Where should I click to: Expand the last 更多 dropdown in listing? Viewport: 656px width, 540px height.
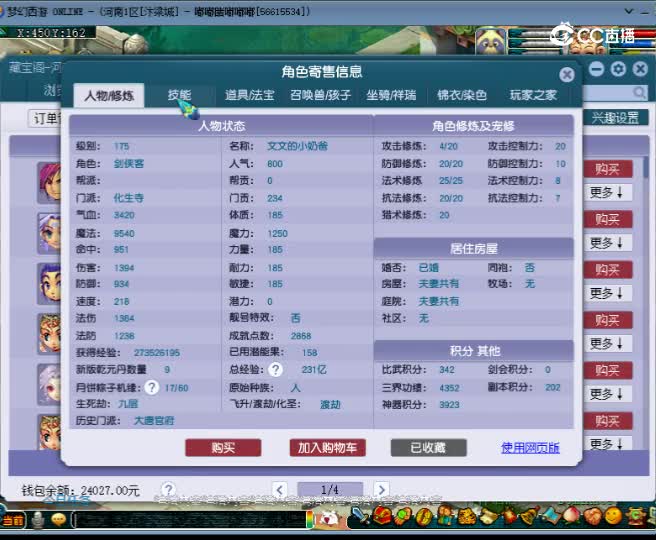click(608, 443)
